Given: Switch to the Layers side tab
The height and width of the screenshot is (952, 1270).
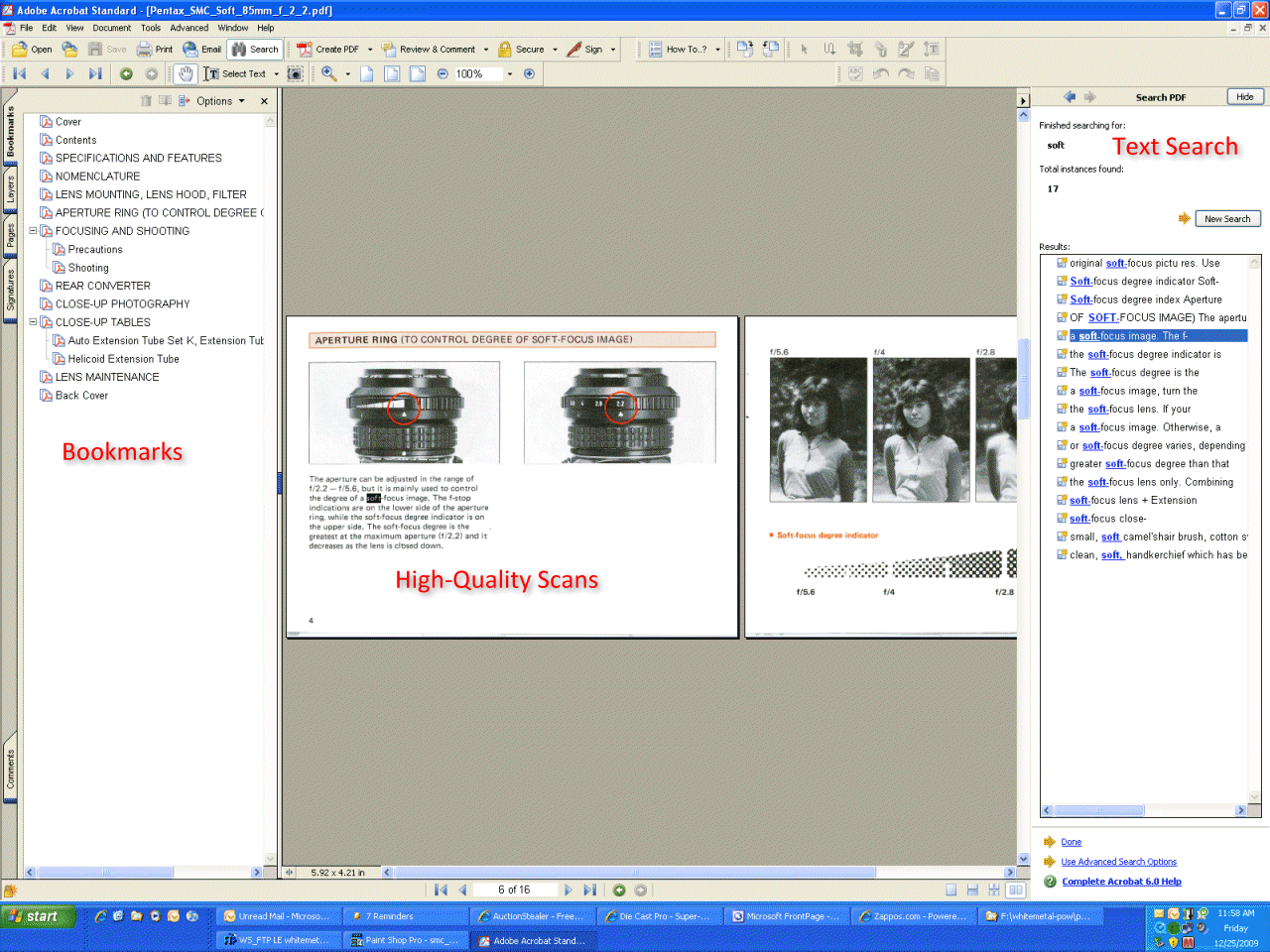Looking at the screenshot, I should coord(10,188).
